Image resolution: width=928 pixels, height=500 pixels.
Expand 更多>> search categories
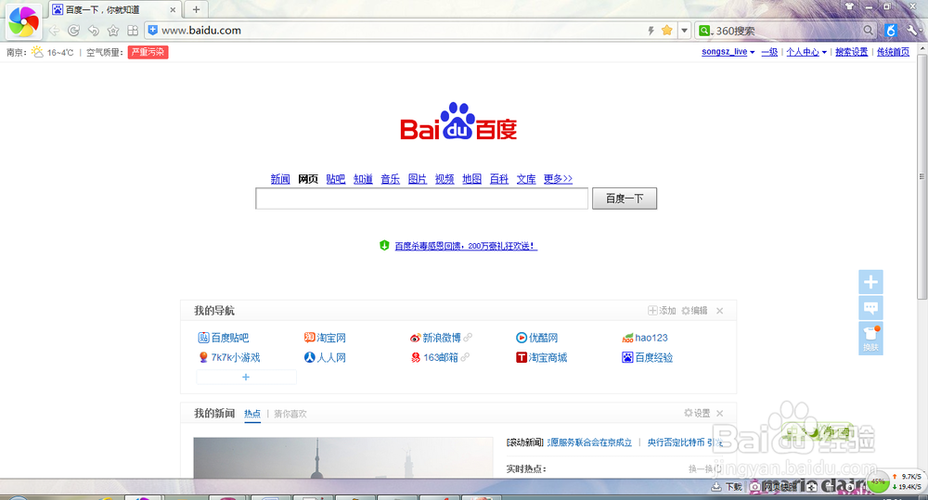coord(558,179)
